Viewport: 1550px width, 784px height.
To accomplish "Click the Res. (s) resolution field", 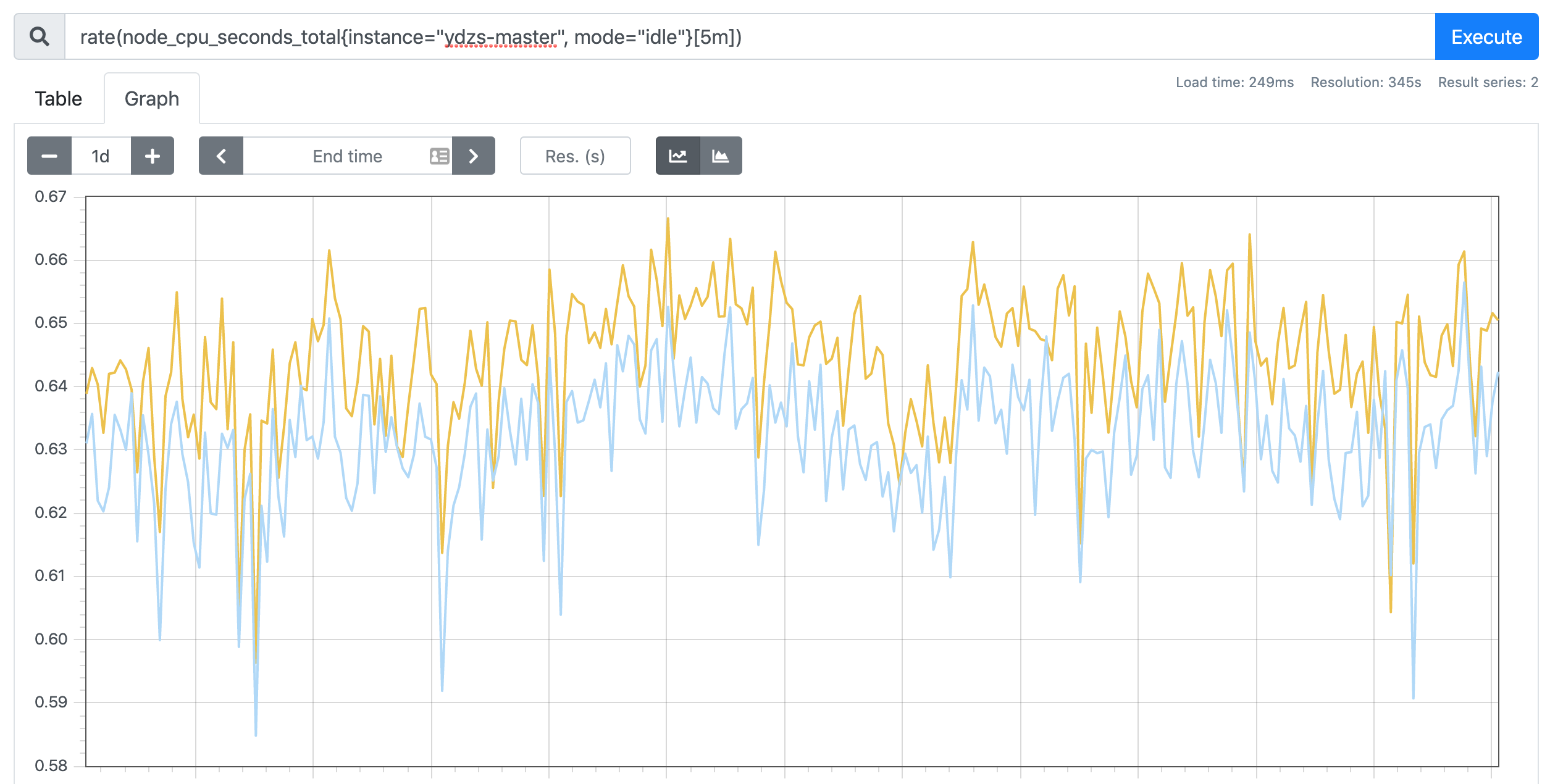I will (x=576, y=156).
